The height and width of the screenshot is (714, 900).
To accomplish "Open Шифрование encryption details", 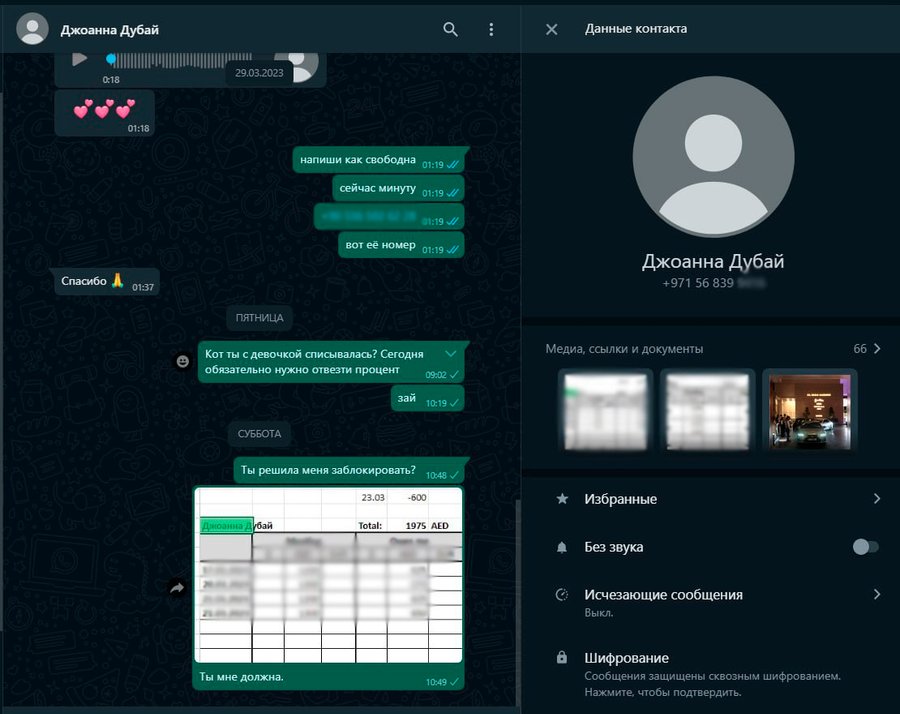I will click(x=712, y=674).
